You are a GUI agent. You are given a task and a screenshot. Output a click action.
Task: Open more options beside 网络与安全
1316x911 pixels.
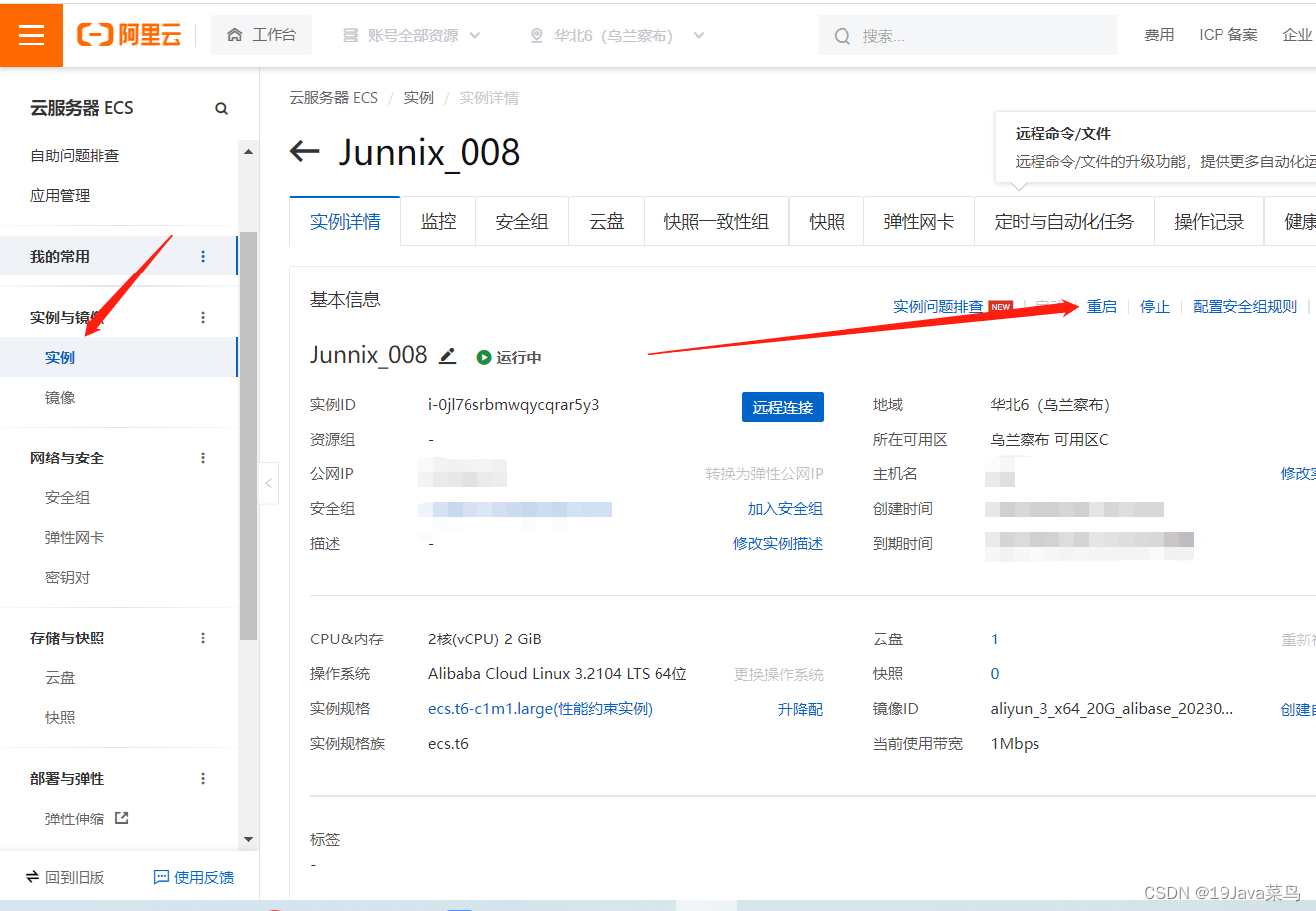click(203, 457)
